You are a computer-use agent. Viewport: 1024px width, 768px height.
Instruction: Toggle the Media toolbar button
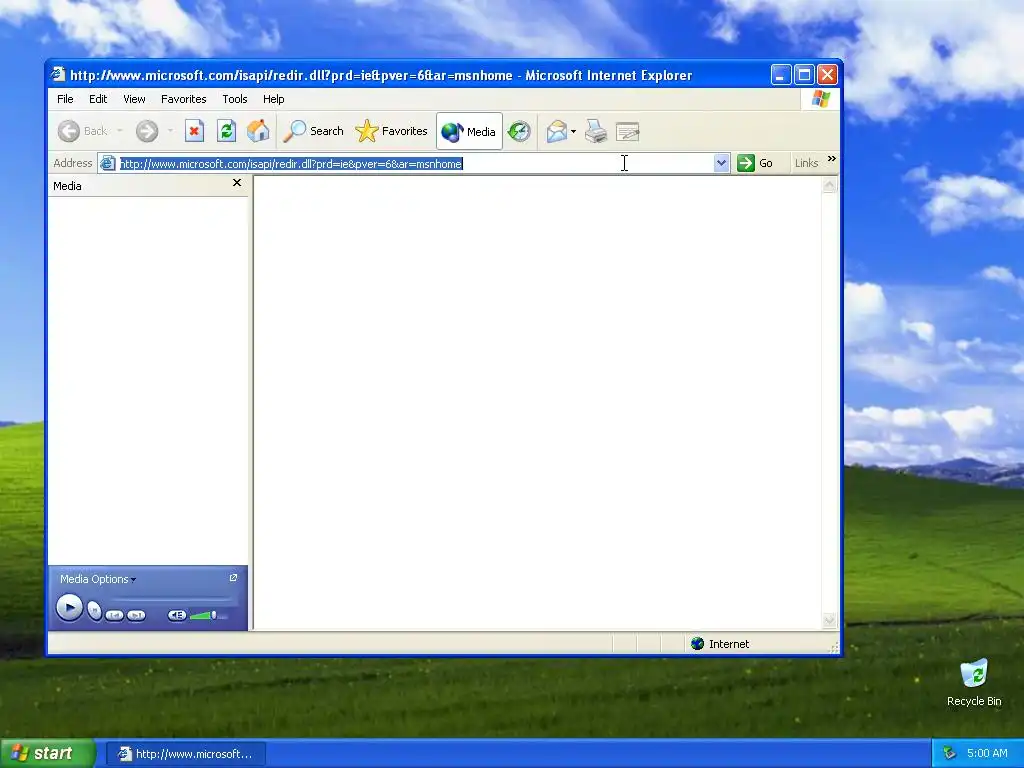[x=469, y=131]
